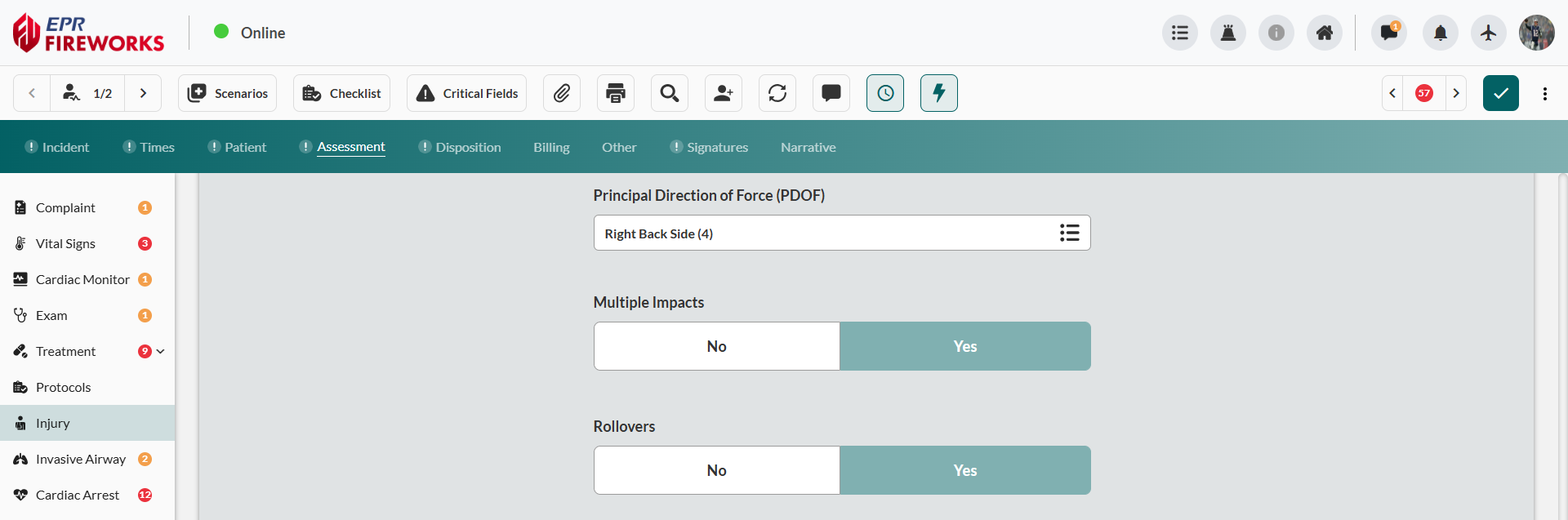
Task: Click the printer icon in toolbar
Action: tap(616, 93)
